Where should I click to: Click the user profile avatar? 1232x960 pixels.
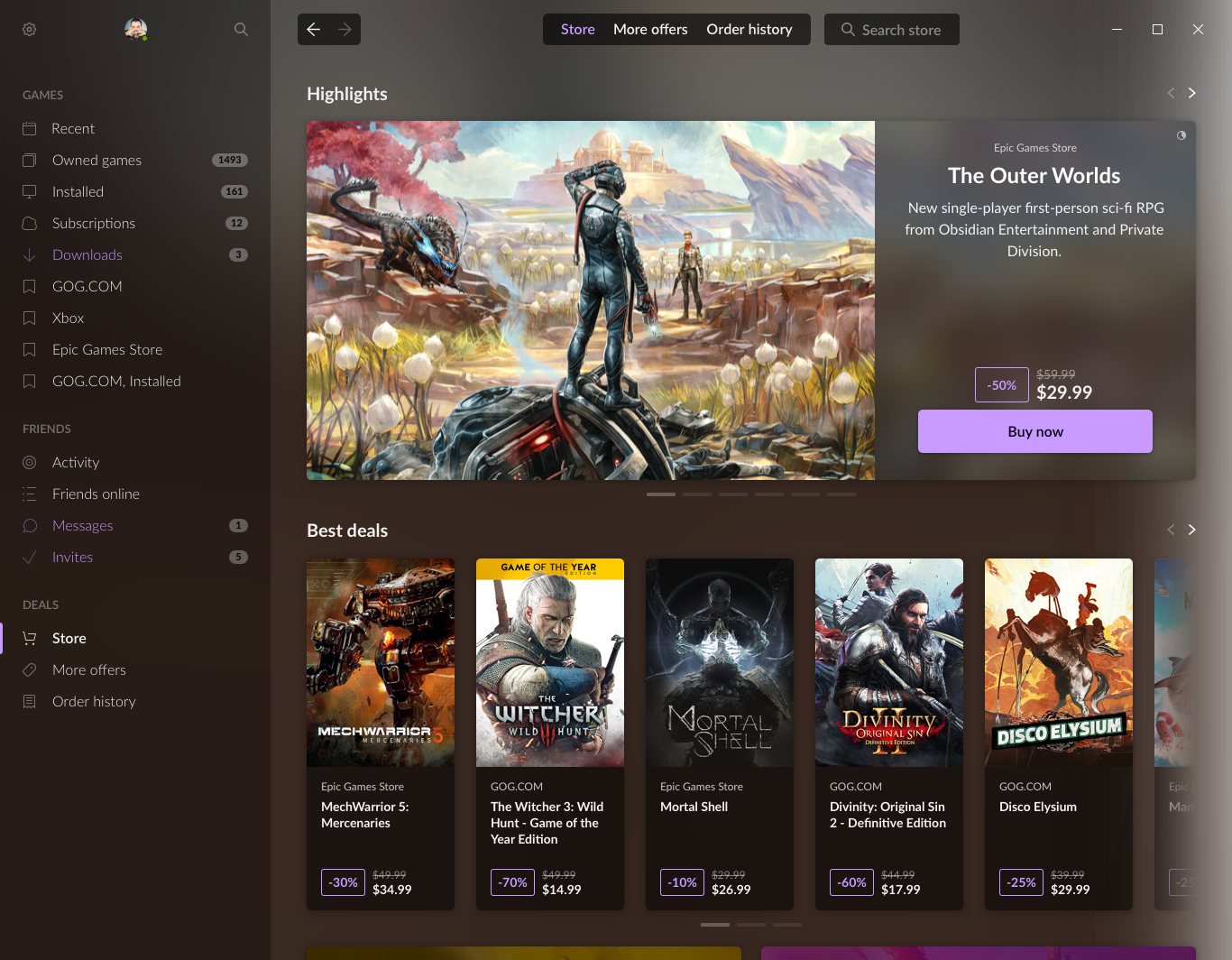point(135,29)
